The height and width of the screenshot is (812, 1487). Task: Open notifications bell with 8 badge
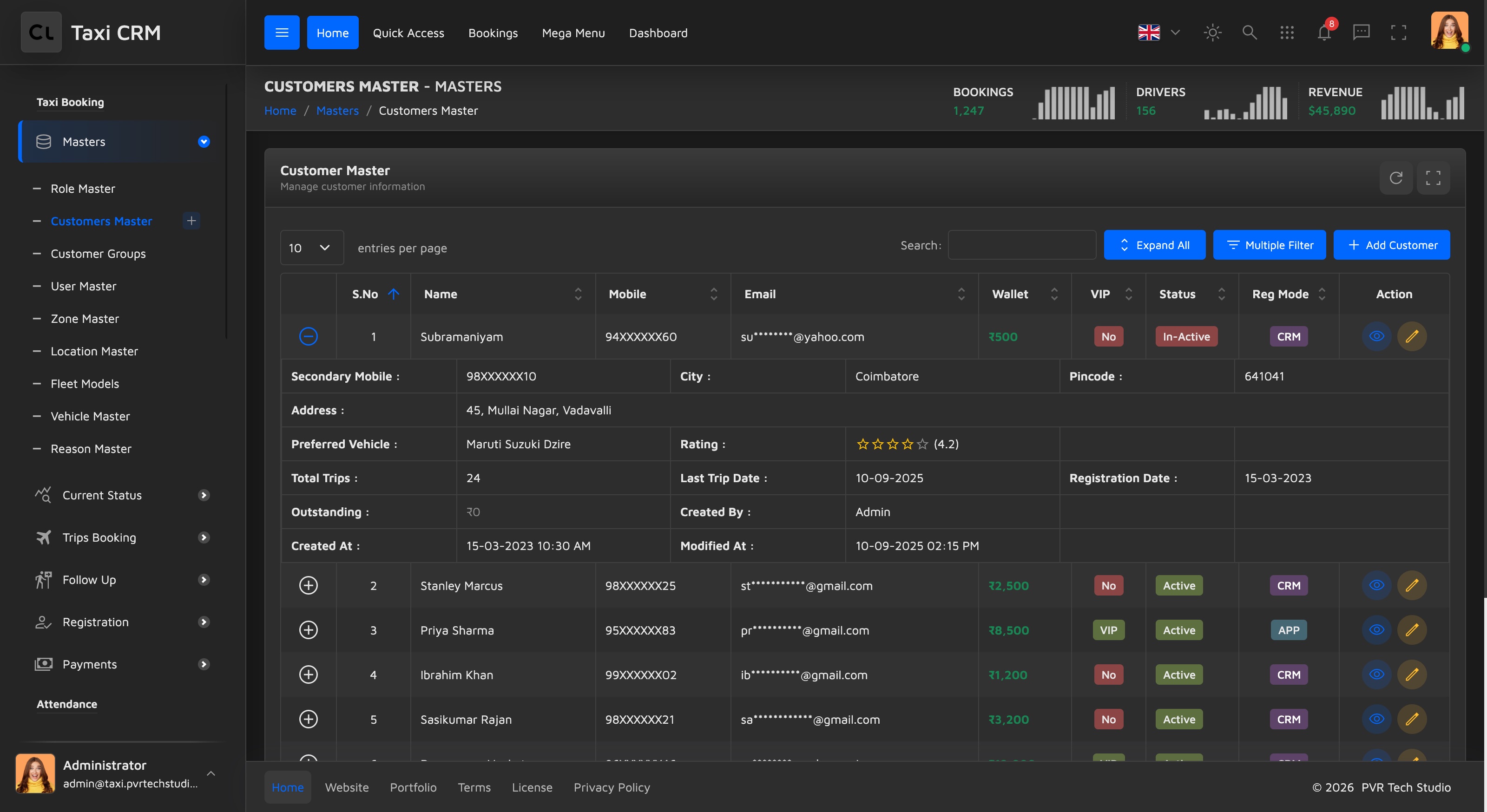tap(1324, 33)
